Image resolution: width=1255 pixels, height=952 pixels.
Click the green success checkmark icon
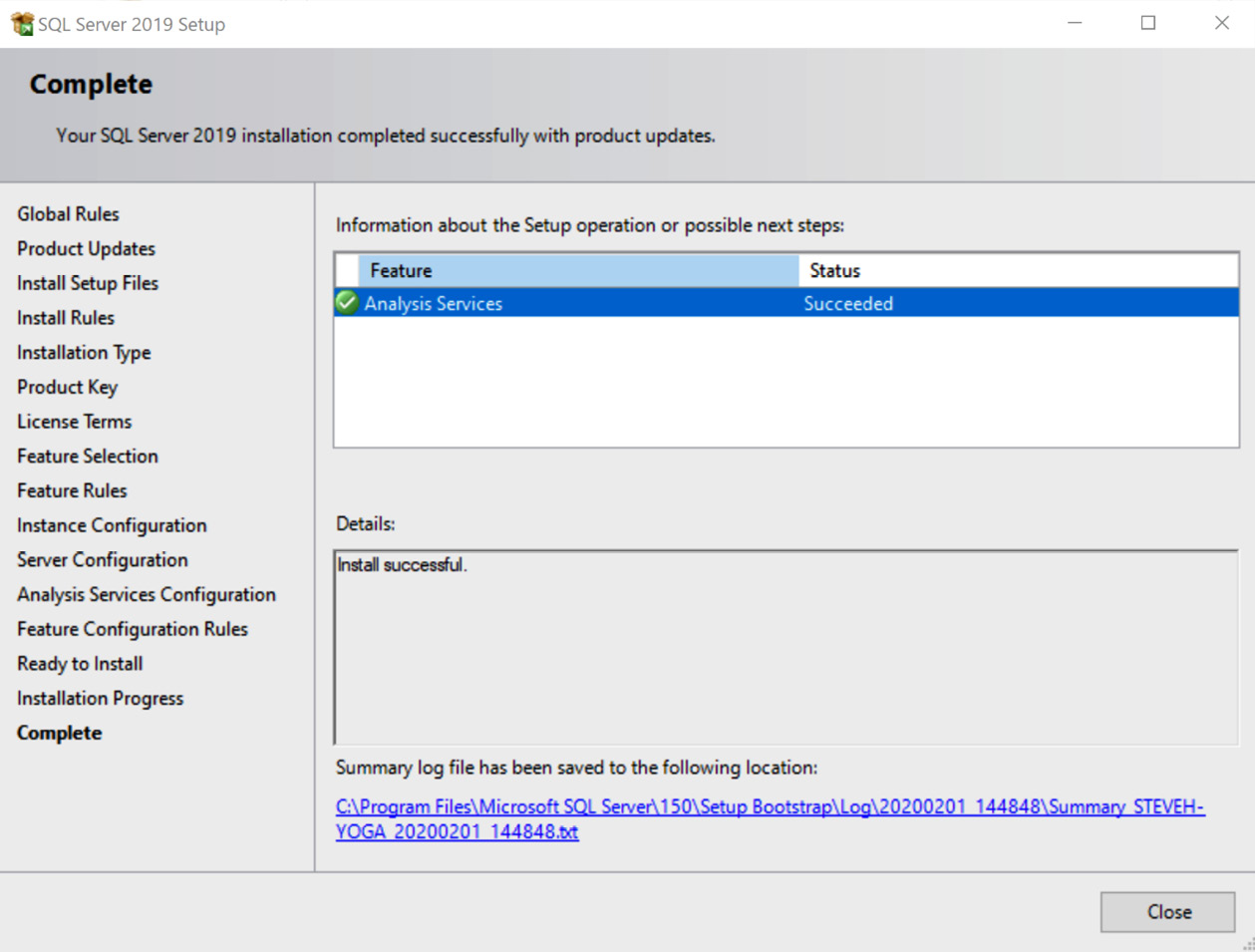[x=347, y=302]
